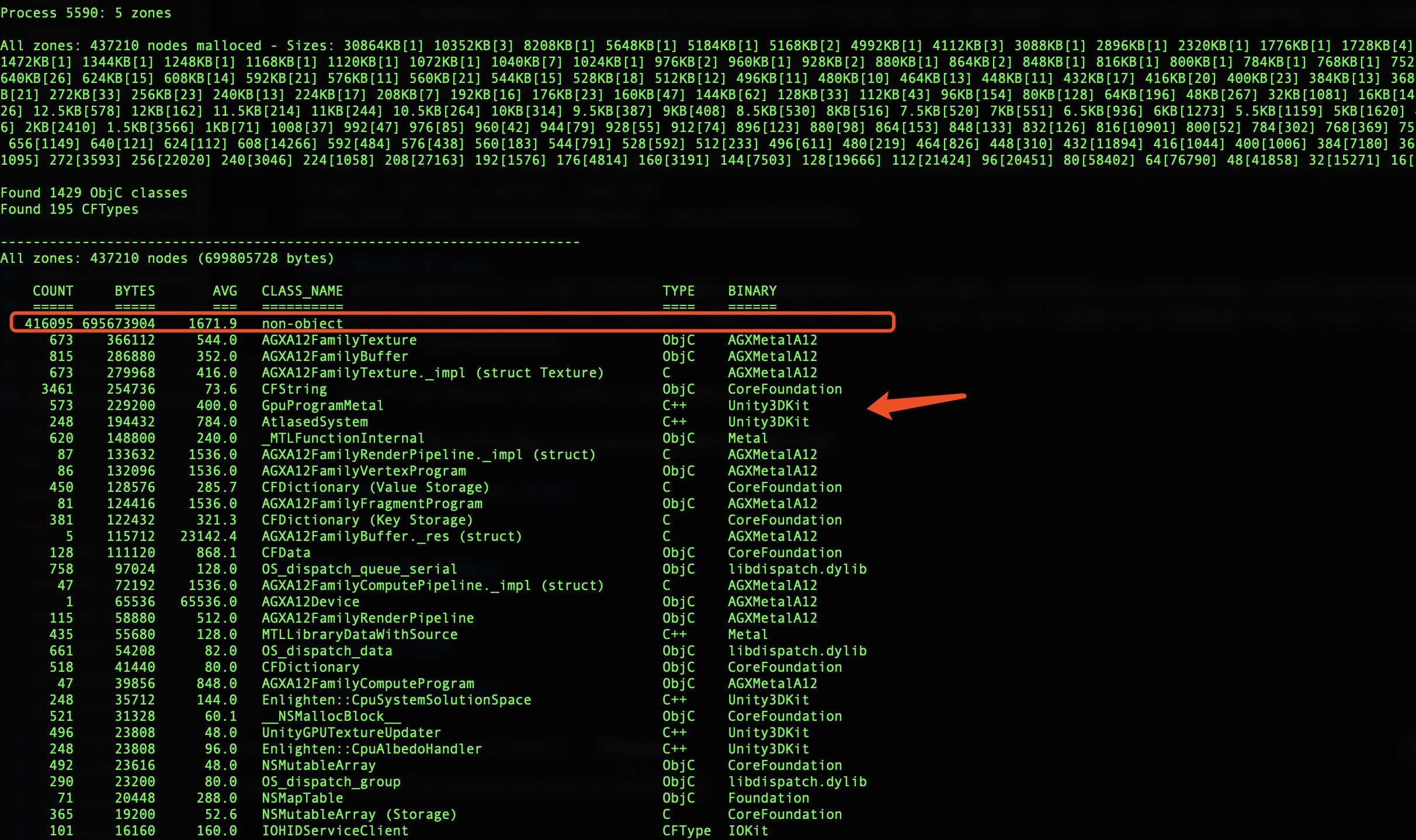
Task: Click 'Process 5590: 5 zones' line
Action: click(86, 13)
